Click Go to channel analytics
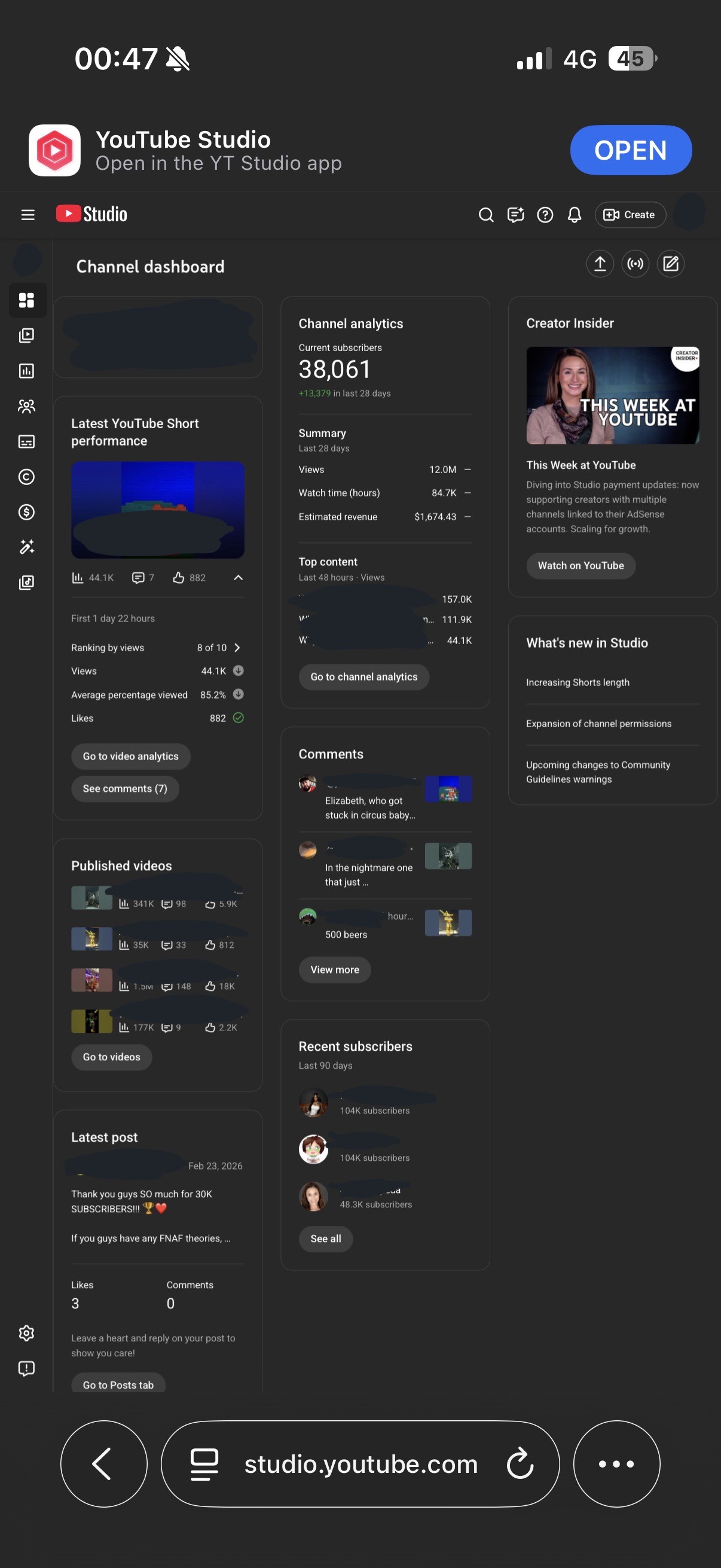This screenshot has height=1568, width=721. tap(363, 676)
